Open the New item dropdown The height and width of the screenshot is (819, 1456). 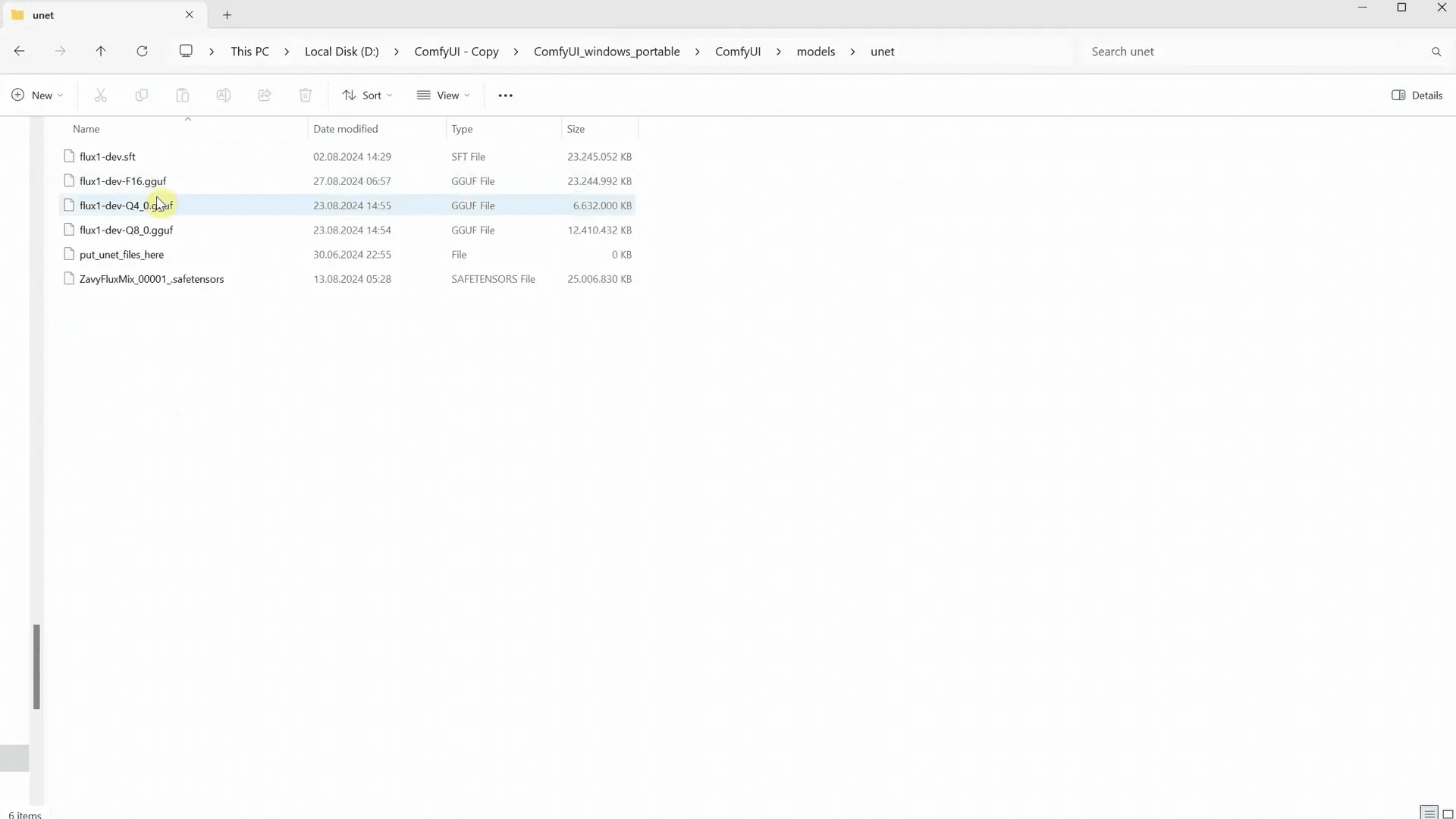pyautogui.click(x=36, y=95)
